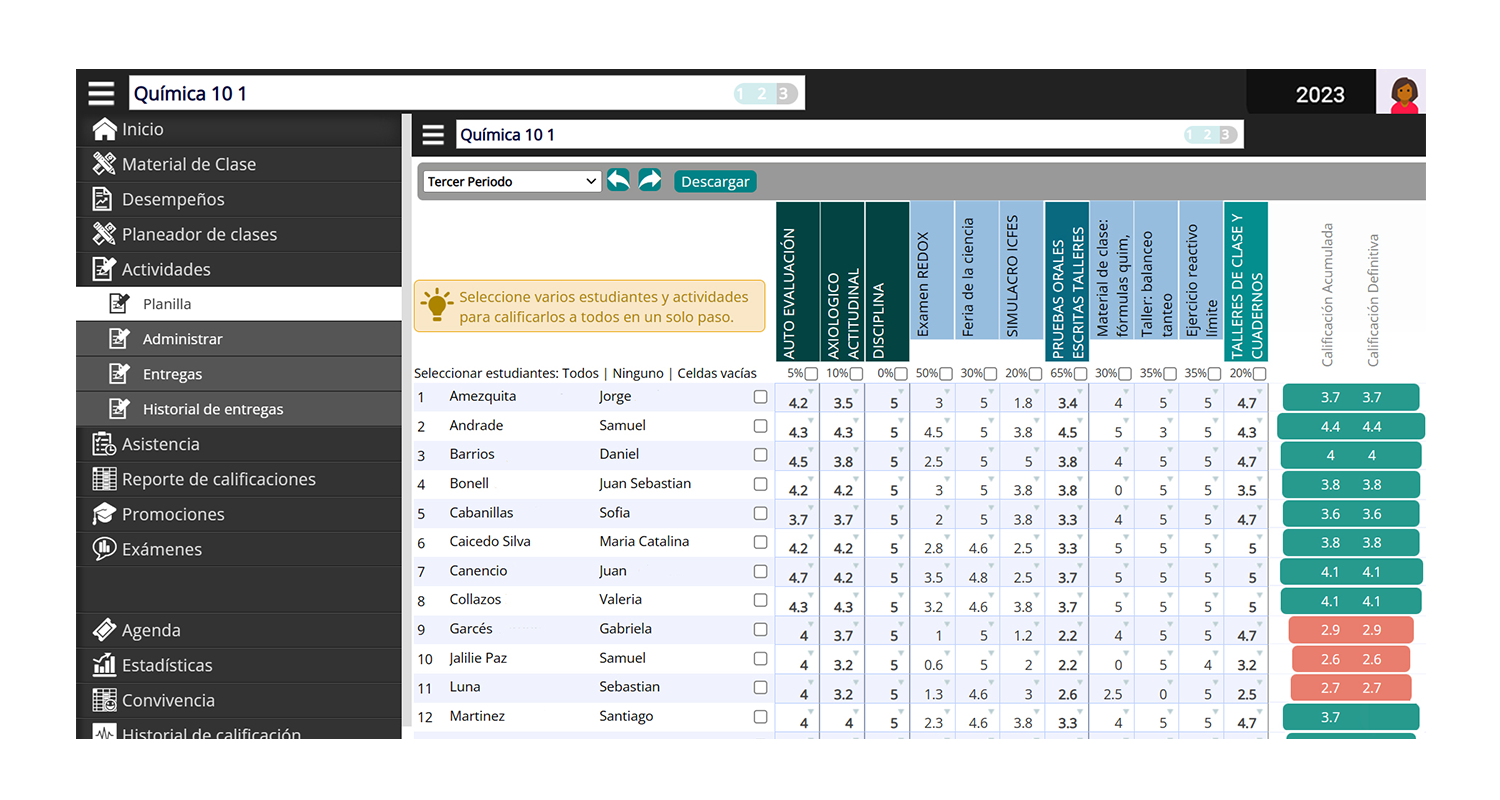Screen dimensions: 1500x800
Task: Click the Todos select-all students link
Action: pyautogui.click(x=580, y=373)
